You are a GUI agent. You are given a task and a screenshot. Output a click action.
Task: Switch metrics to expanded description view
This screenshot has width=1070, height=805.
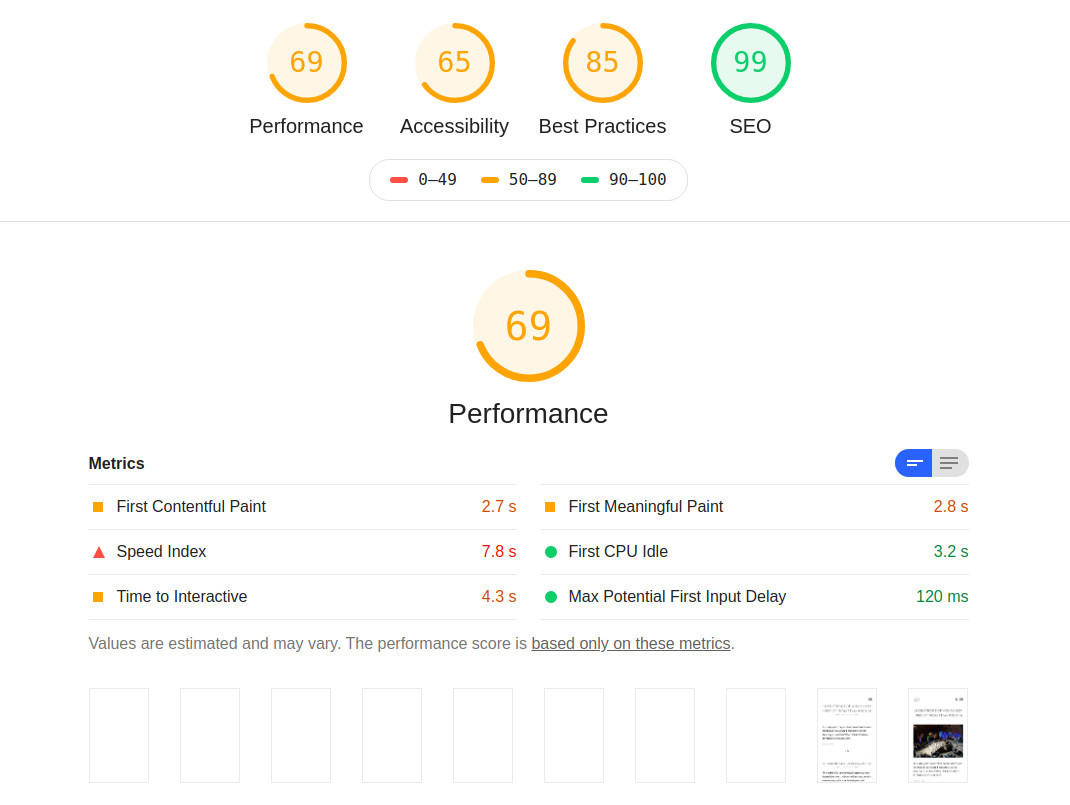coord(950,463)
